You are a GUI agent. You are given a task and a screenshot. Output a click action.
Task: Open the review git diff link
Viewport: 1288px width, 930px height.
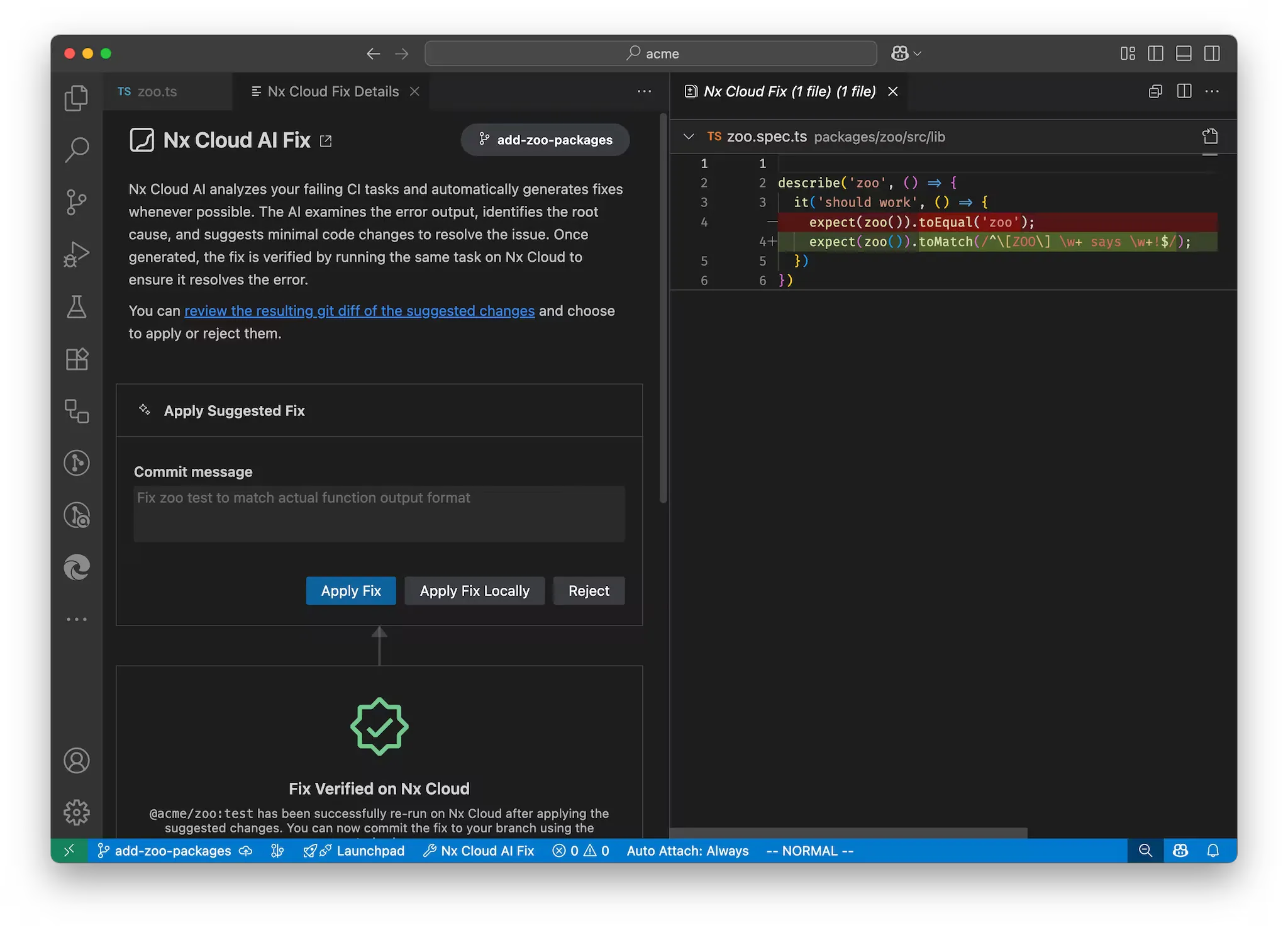tap(359, 311)
